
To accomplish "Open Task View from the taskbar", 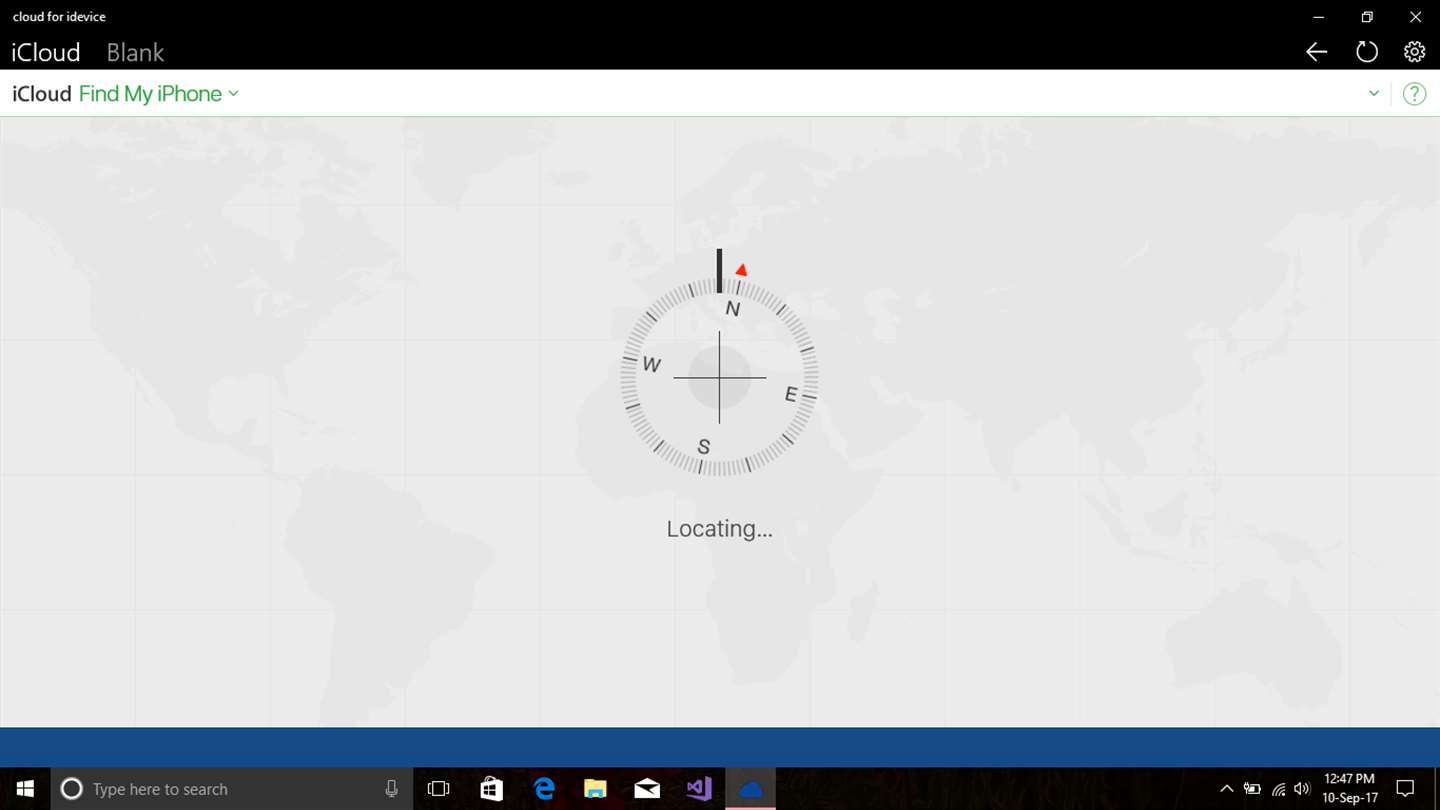I will (x=438, y=789).
